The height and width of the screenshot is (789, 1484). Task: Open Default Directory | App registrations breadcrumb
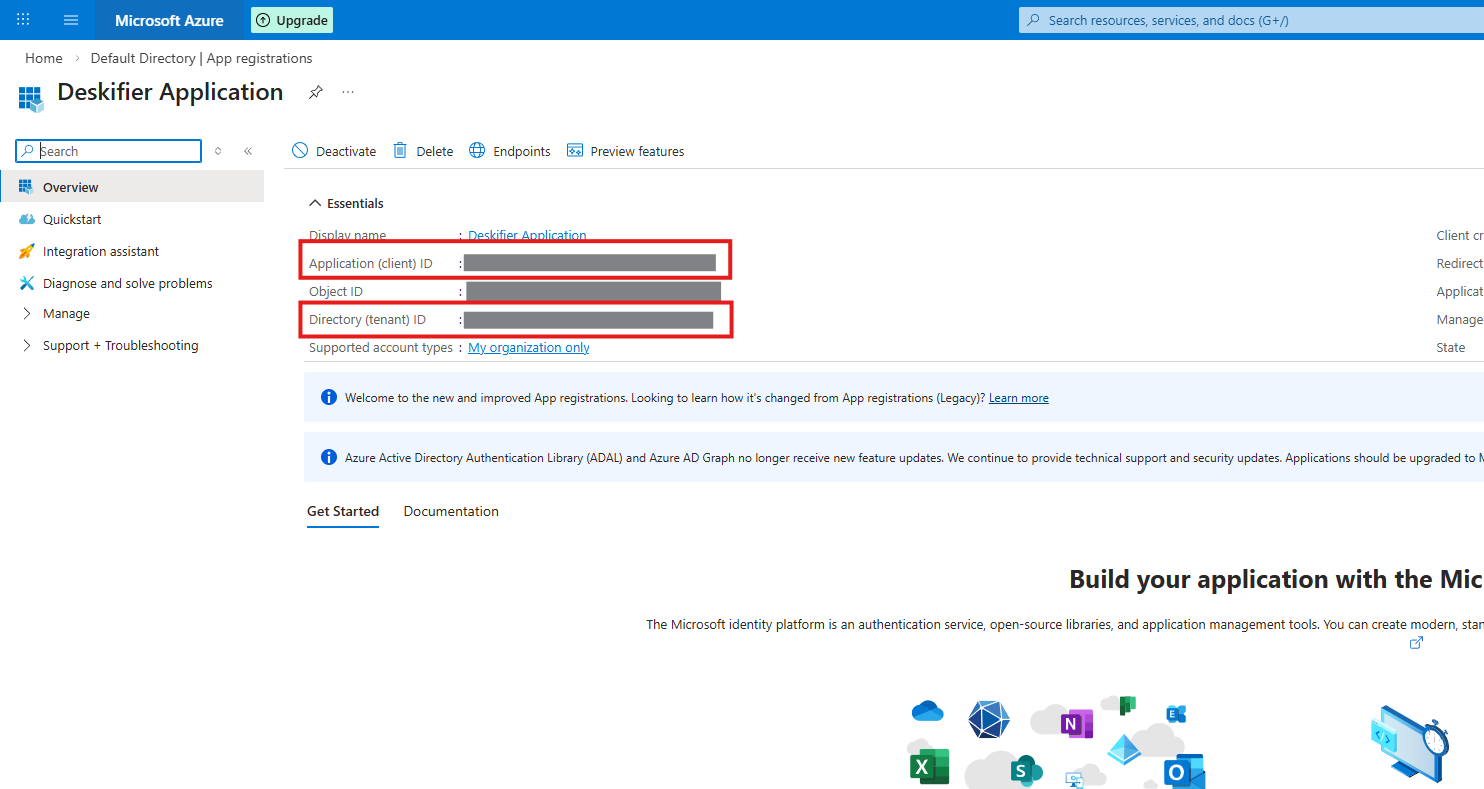(x=201, y=58)
